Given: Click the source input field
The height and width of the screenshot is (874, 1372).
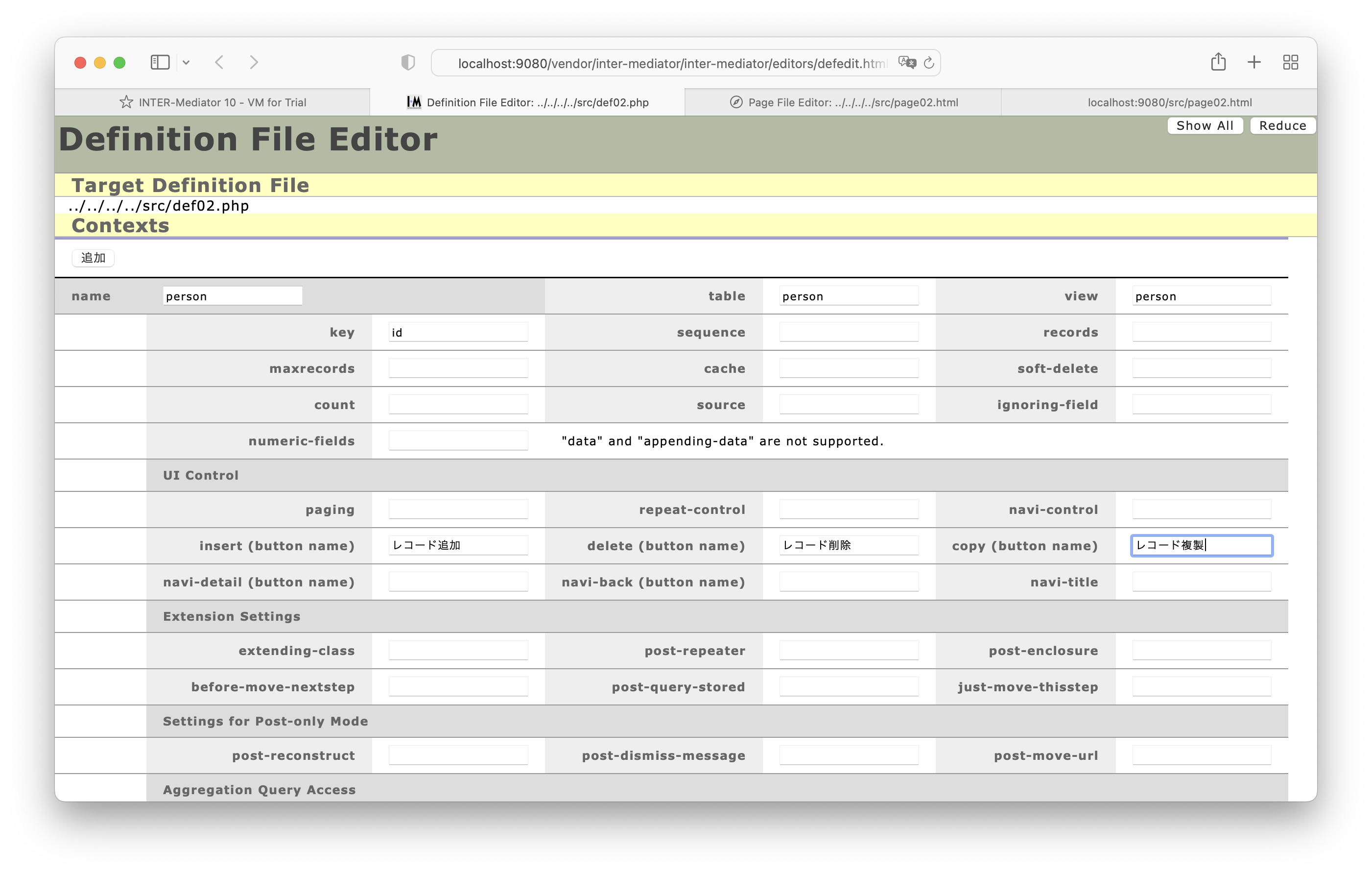Looking at the screenshot, I should pos(849,405).
